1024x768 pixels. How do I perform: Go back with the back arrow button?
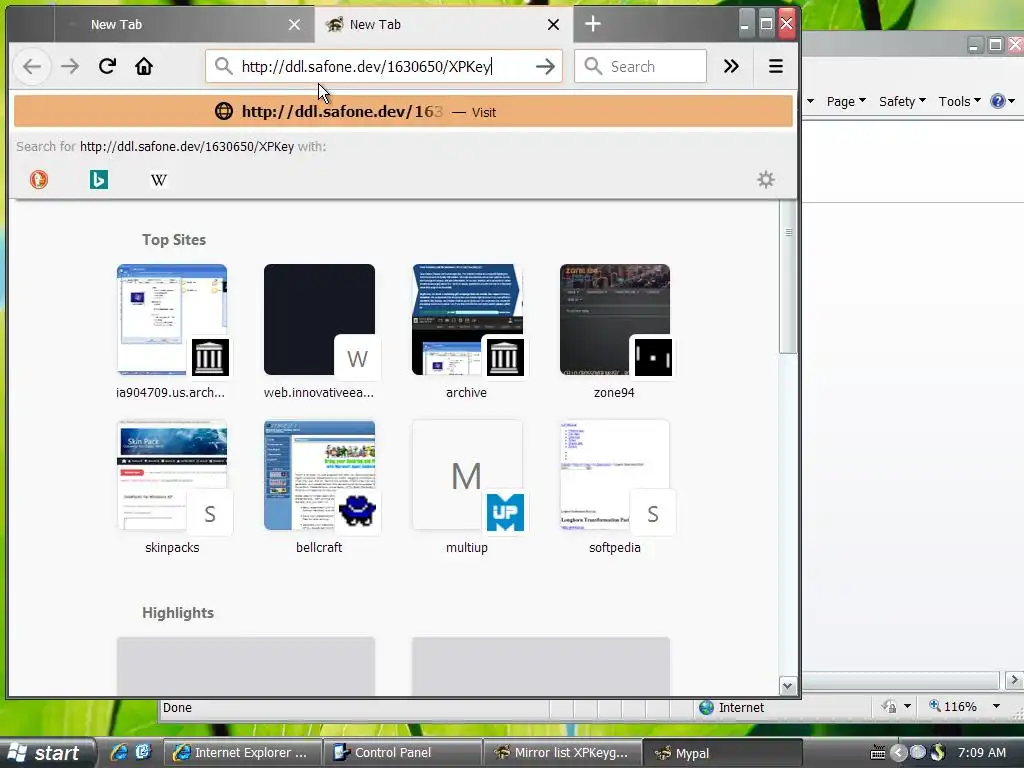[x=32, y=66]
